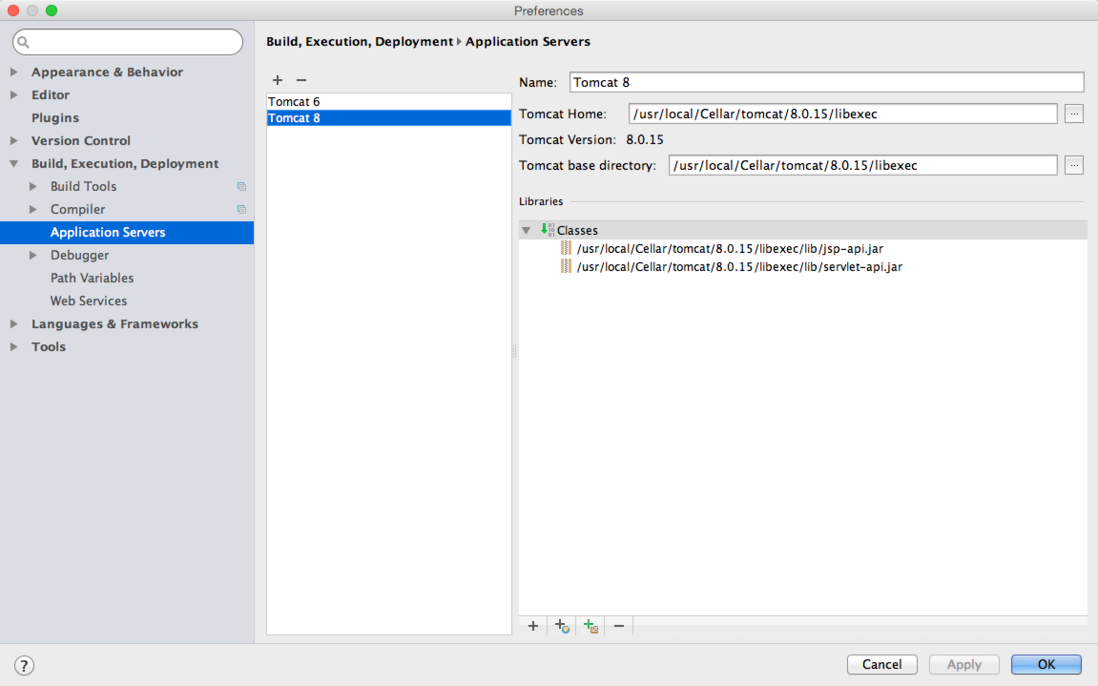This screenshot has height=686, width=1098.
Task: Click into the Tomcat Home path field
Action: click(x=843, y=113)
